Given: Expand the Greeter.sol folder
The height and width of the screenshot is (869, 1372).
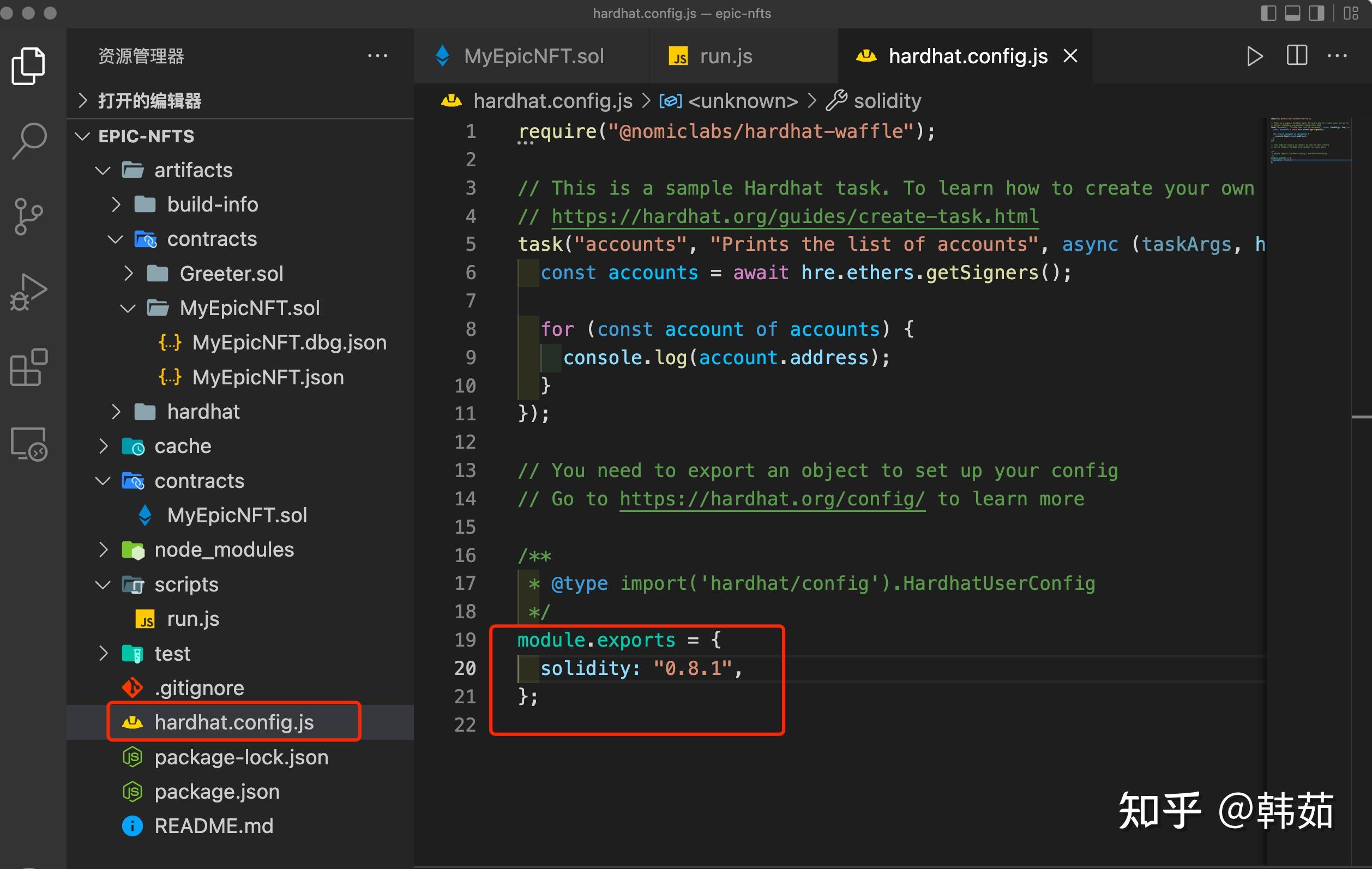Looking at the screenshot, I should pyautogui.click(x=240, y=274).
